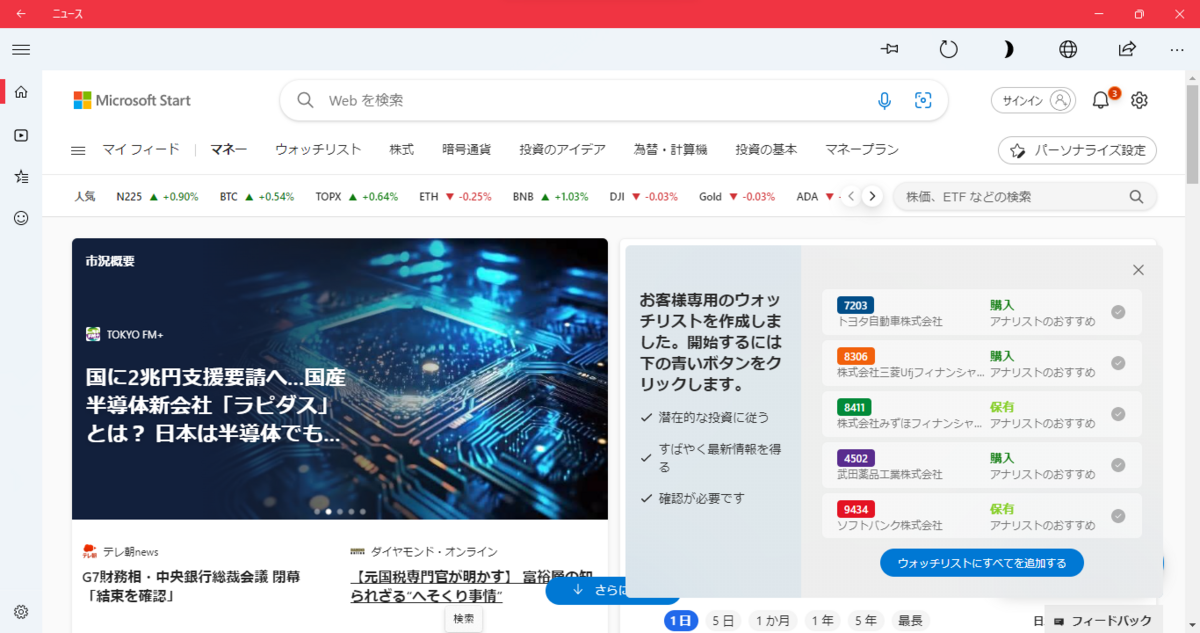Open マネープラン tab
Viewport: 1200px width, 633px height.
tap(862, 150)
